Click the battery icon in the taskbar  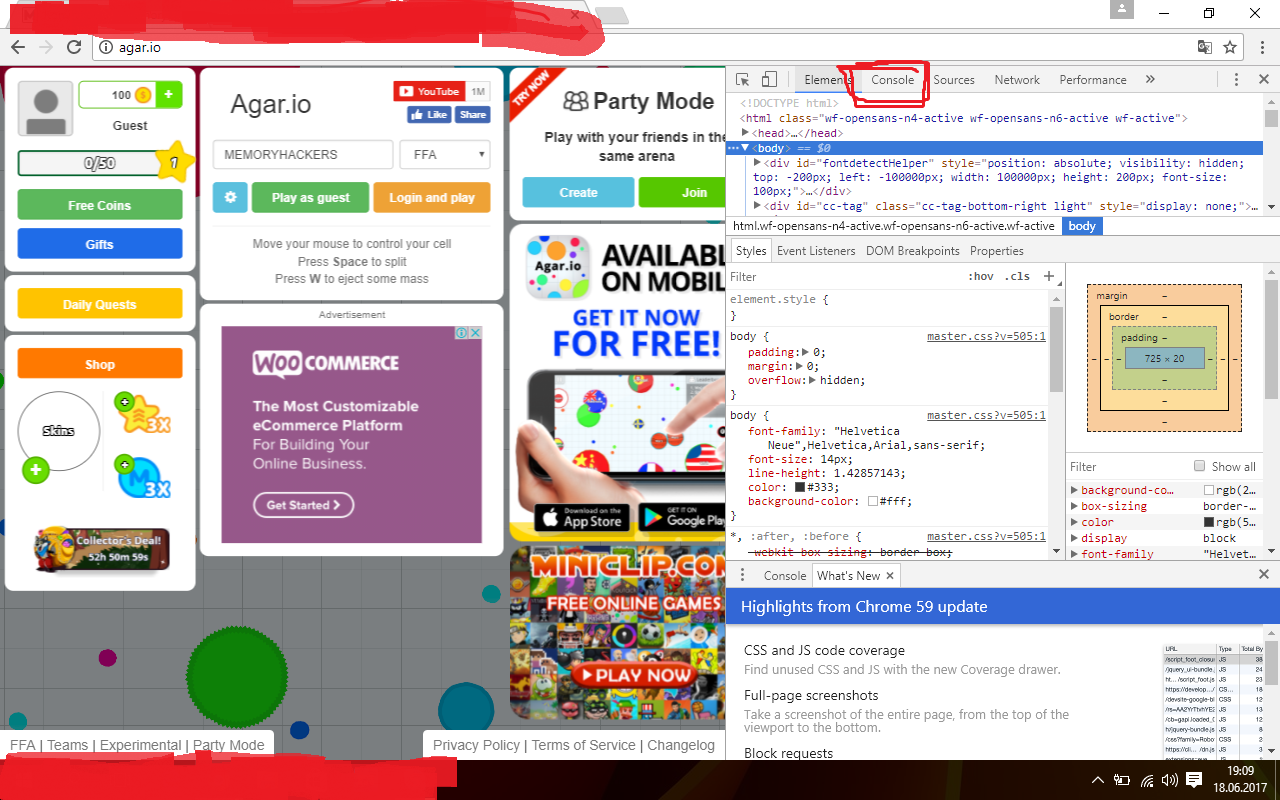1122,780
